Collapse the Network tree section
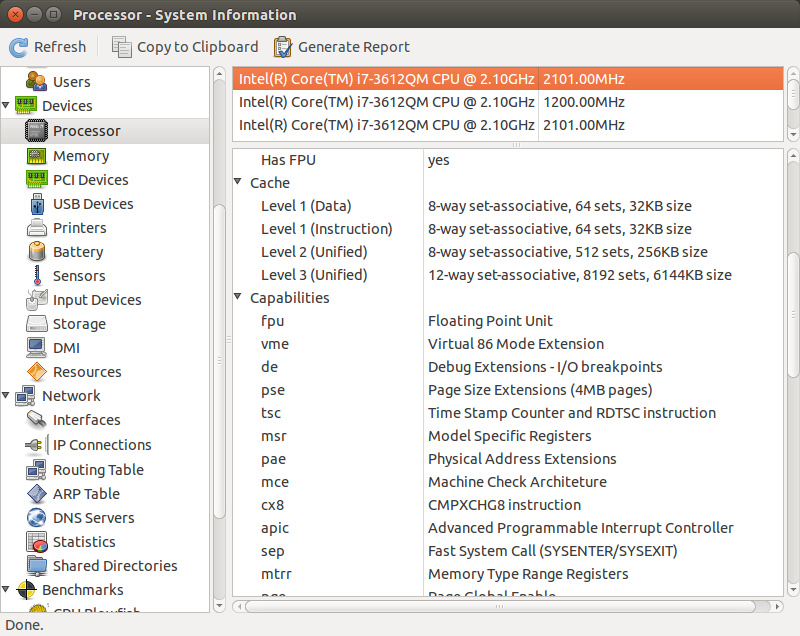This screenshot has width=800, height=636. (x=7, y=396)
